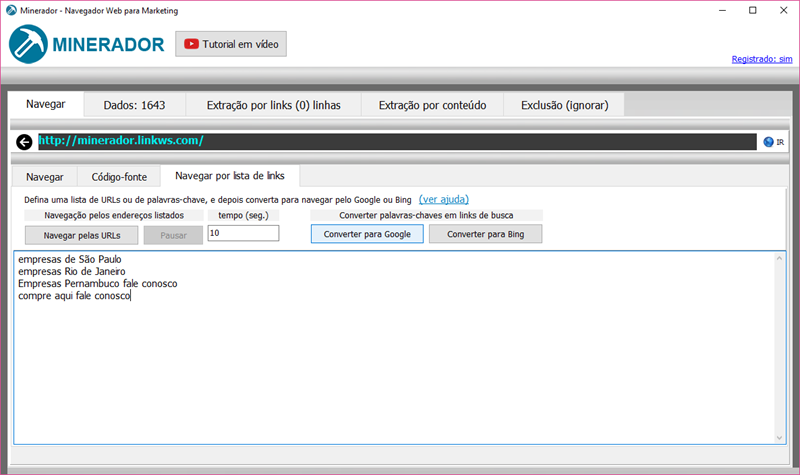Minimize the Minerador window

point(722,10)
